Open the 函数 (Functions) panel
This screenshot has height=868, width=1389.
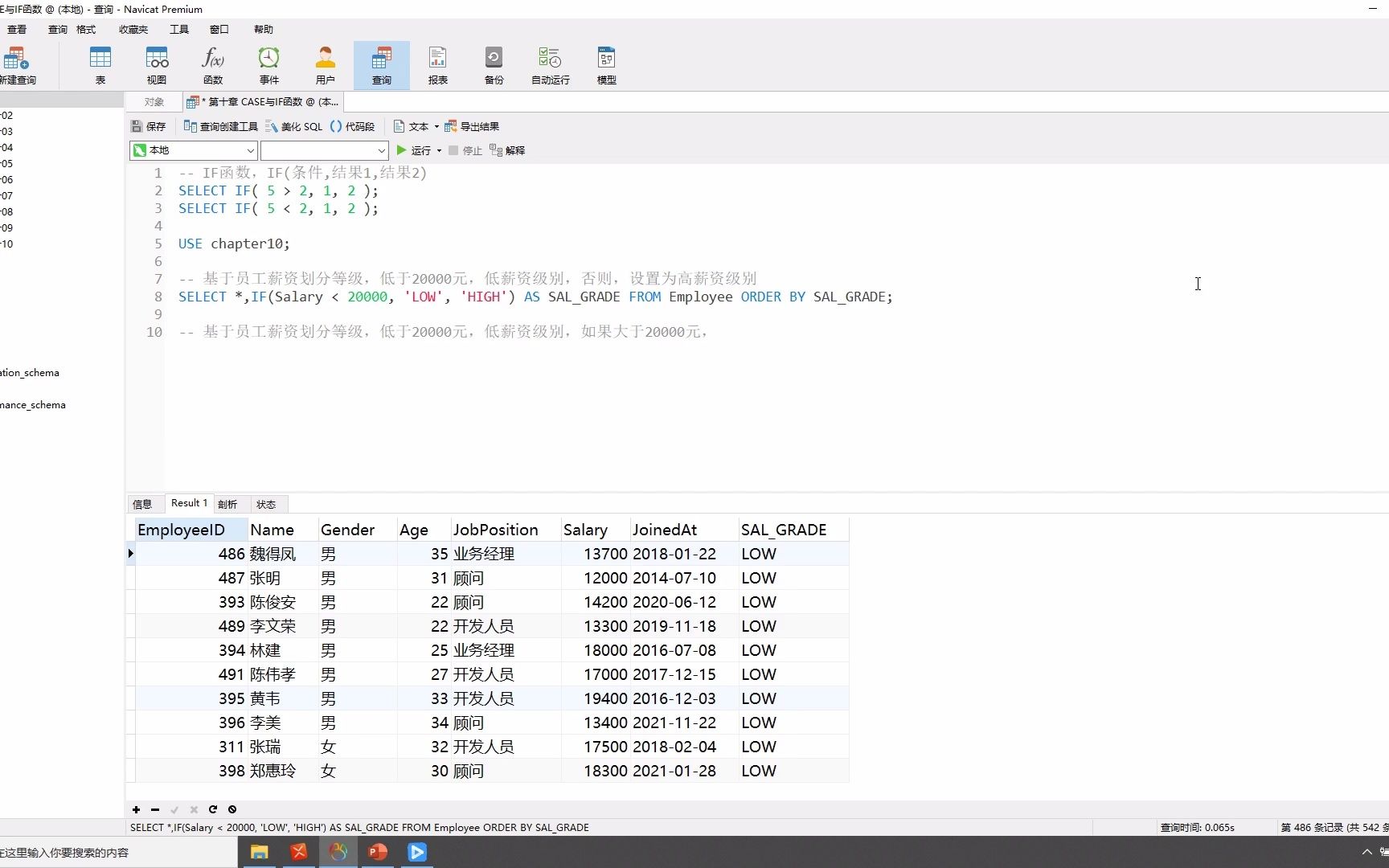pyautogui.click(x=212, y=64)
